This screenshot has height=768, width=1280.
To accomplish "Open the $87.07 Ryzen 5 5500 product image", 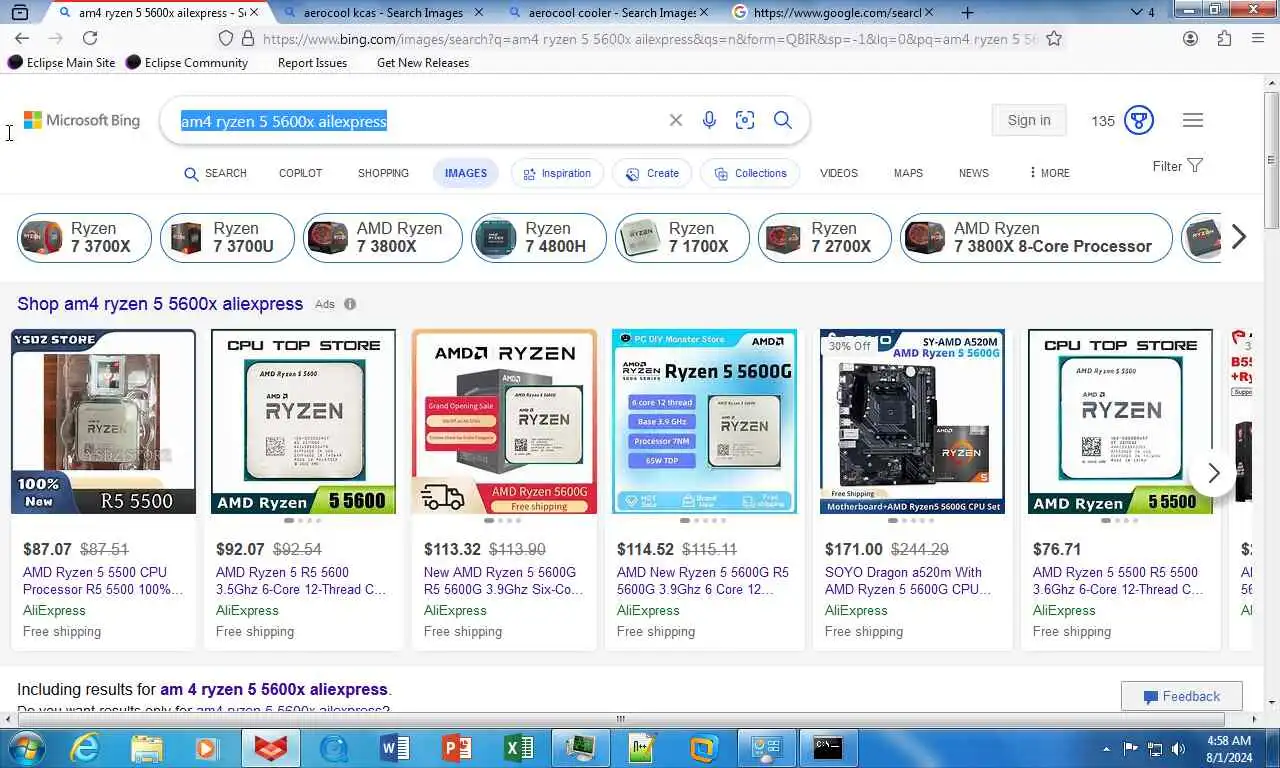I will coord(103,421).
